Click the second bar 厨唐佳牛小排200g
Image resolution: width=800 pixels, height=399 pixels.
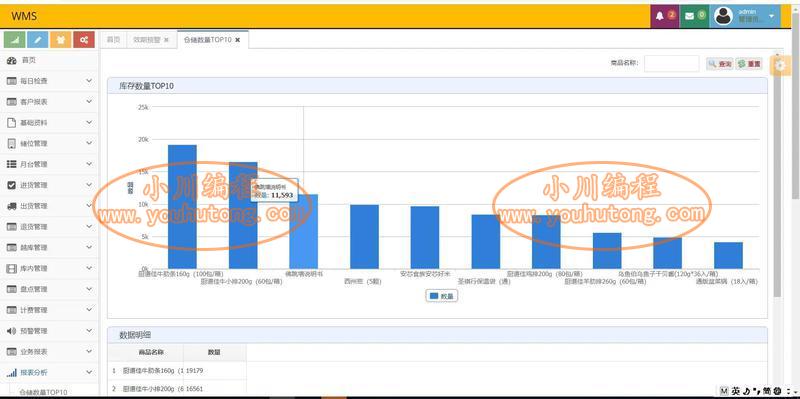[243, 215]
